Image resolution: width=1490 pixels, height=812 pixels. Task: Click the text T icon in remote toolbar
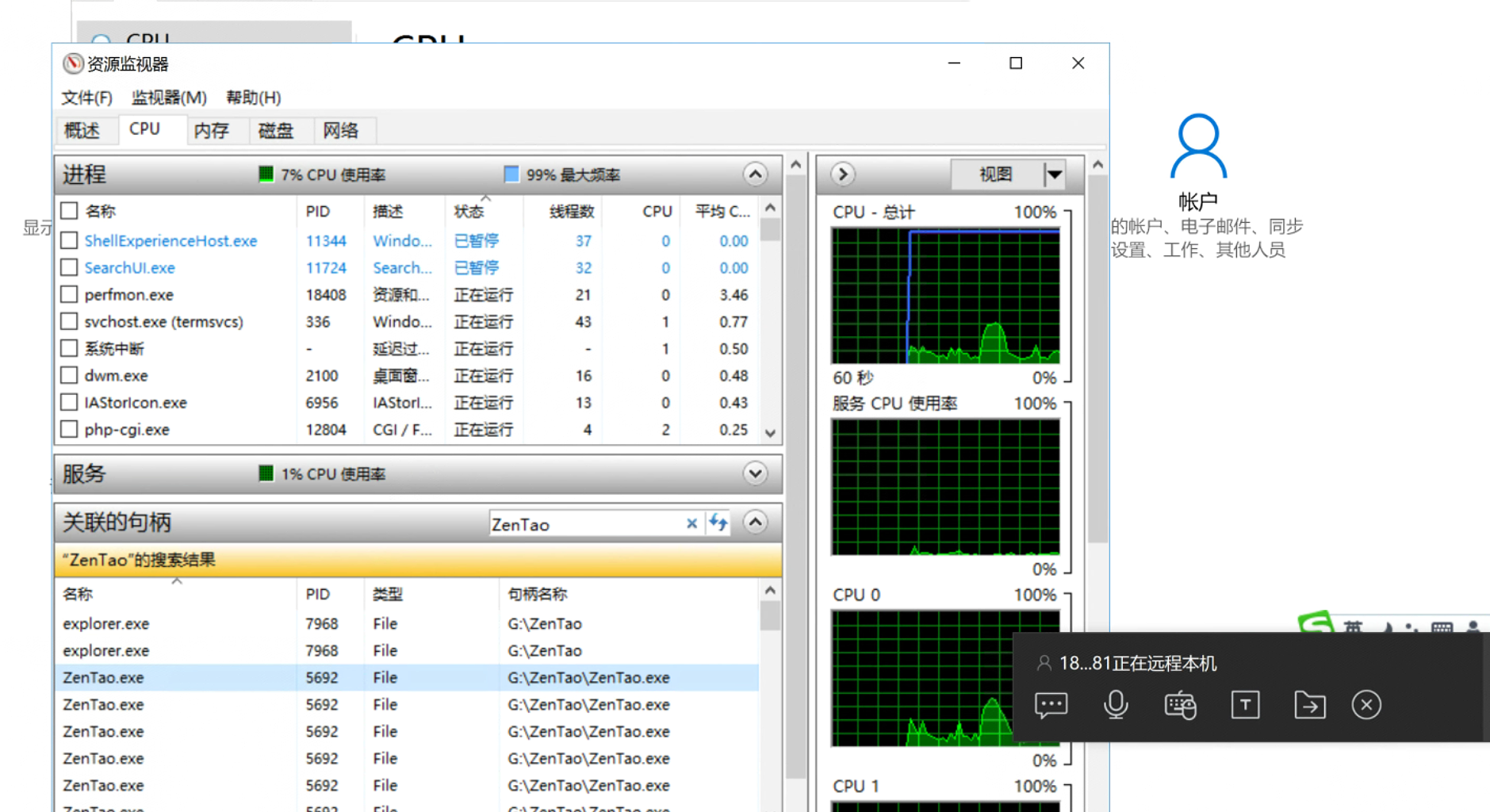coord(1245,705)
